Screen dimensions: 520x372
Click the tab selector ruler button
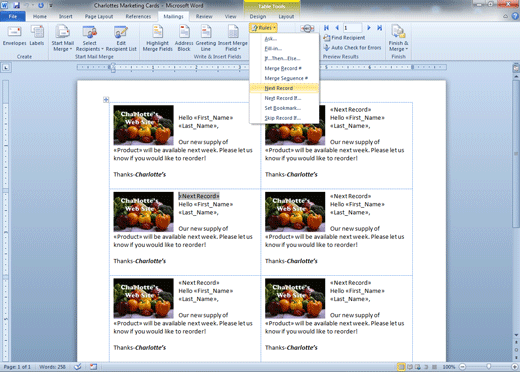tap(6, 68)
